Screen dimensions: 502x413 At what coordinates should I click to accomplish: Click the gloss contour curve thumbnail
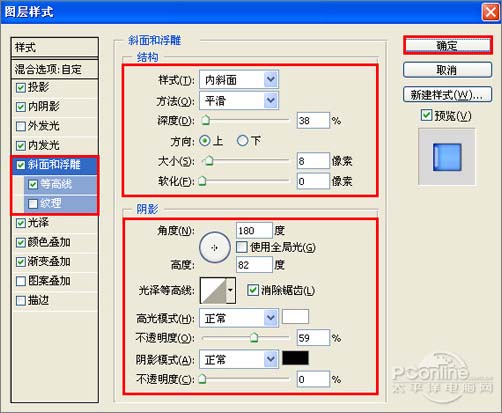tap(213, 290)
